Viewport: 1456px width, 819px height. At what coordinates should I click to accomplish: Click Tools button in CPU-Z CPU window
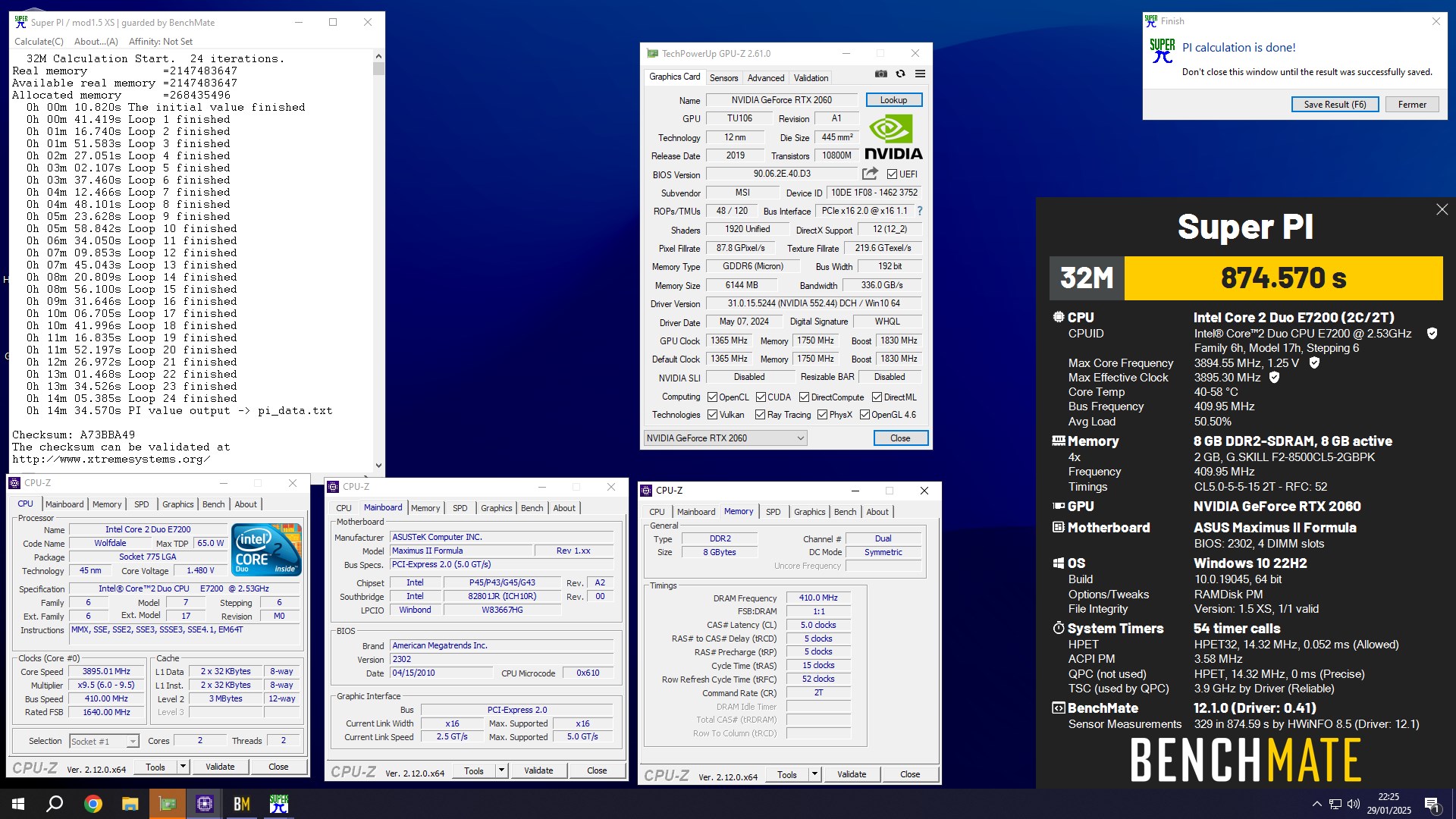(x=155, y=767)
